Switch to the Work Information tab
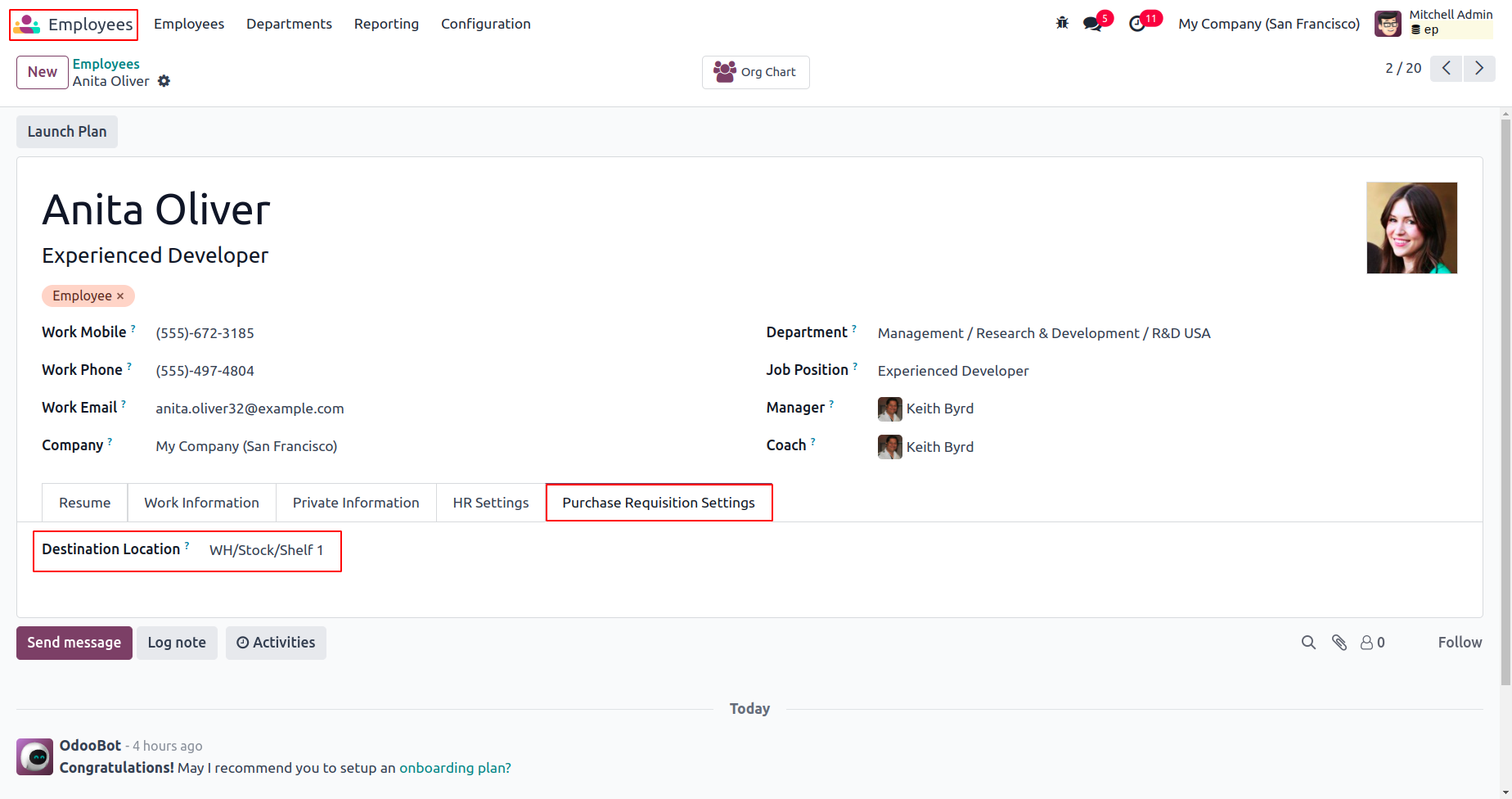Viewport: 1512px width, 799px height. click(201, 503)
